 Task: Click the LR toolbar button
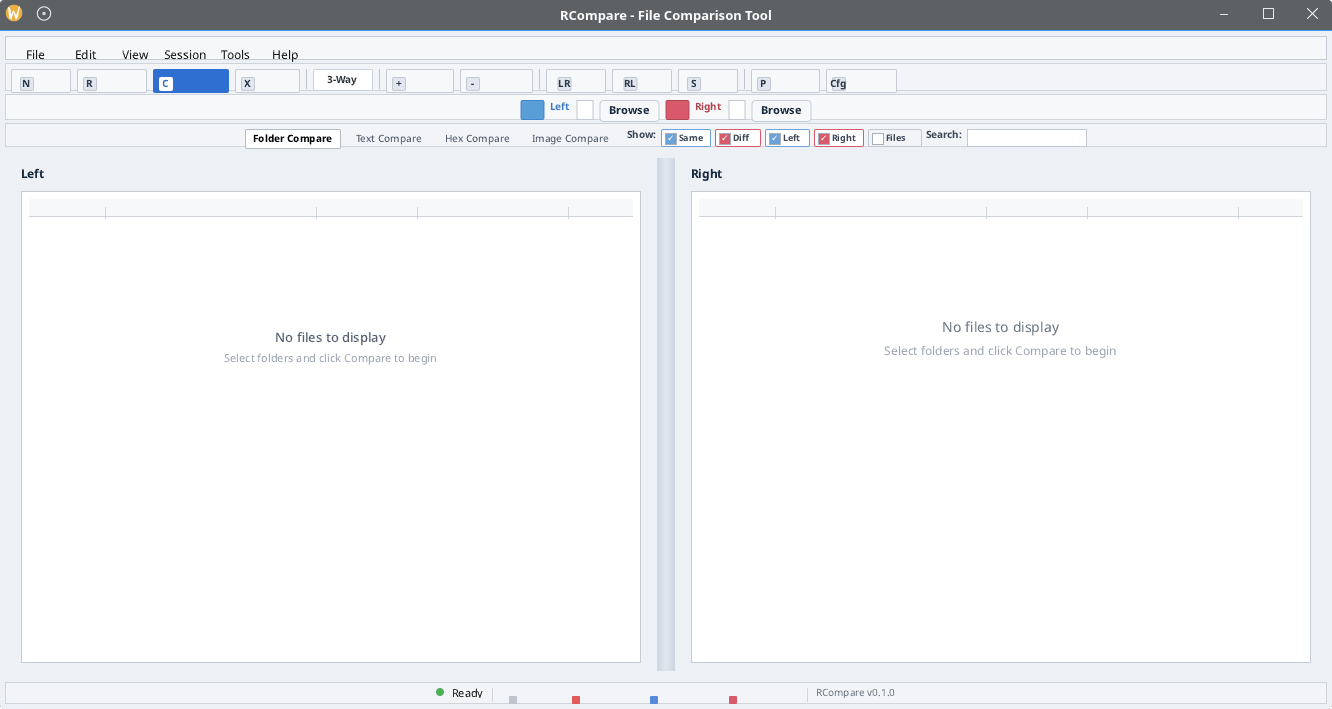click(576, 82)
